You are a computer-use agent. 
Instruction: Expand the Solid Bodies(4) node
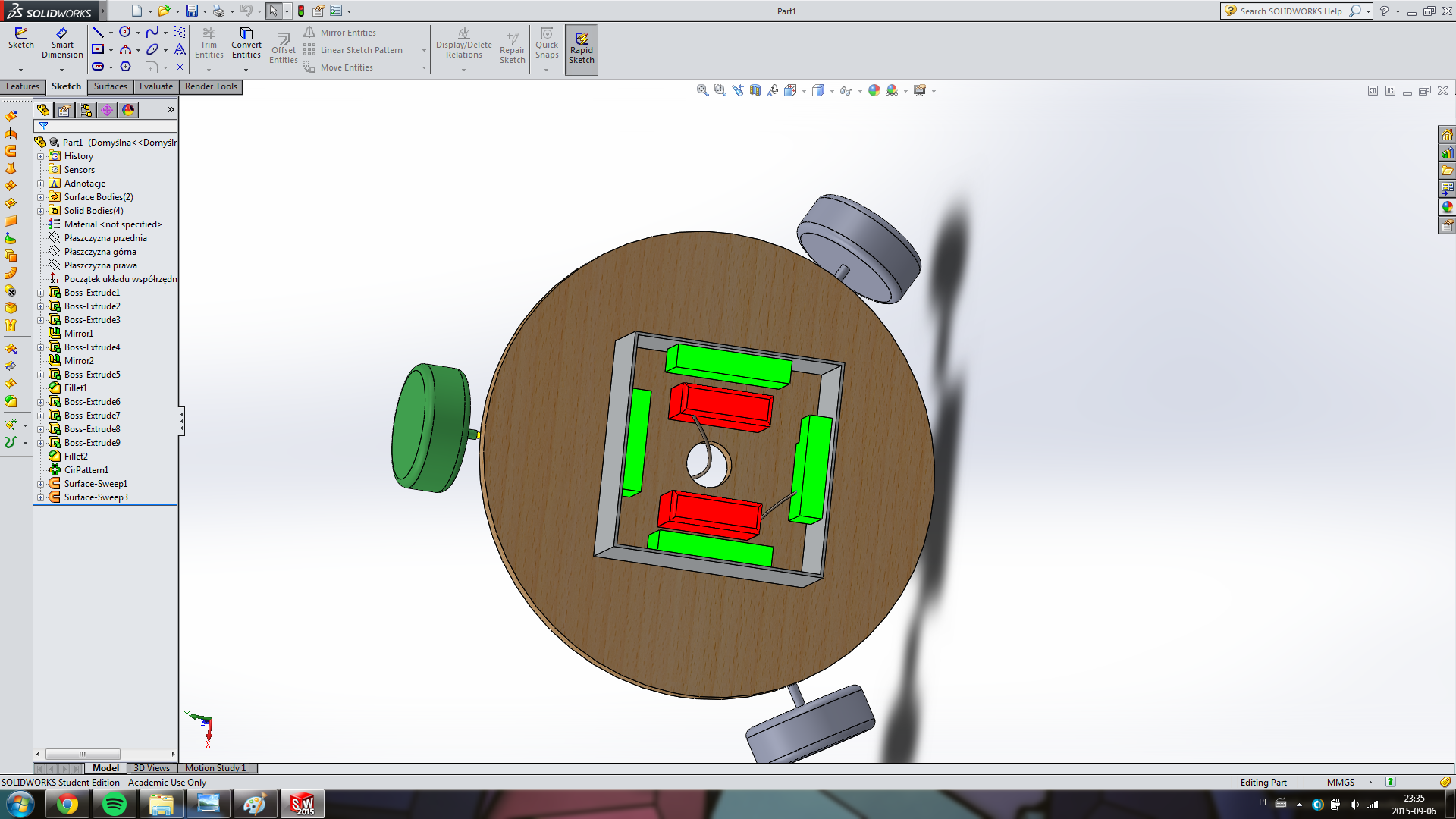coord(41,211)
